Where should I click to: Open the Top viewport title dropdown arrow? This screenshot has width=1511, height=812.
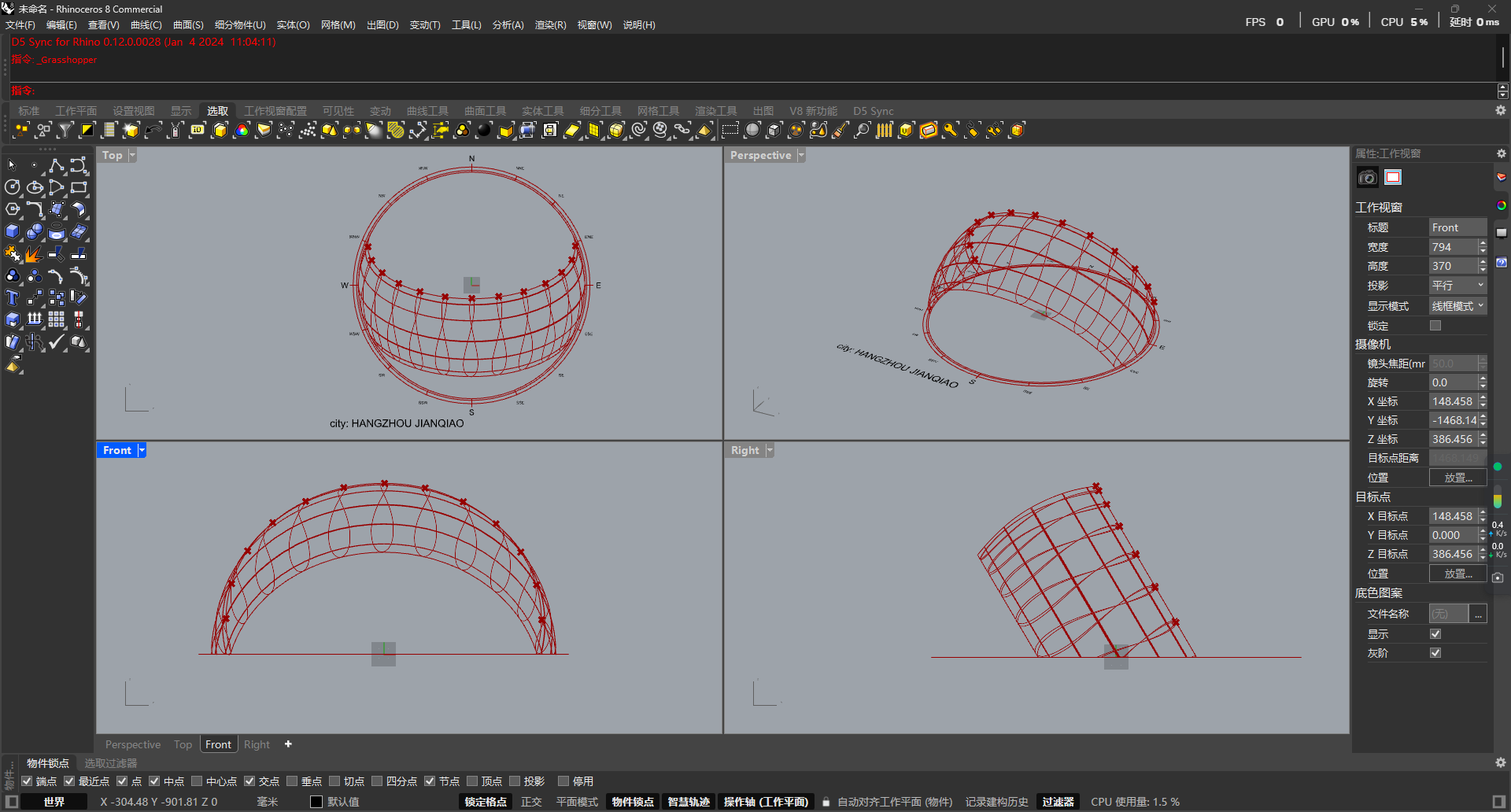coord(132,155)
